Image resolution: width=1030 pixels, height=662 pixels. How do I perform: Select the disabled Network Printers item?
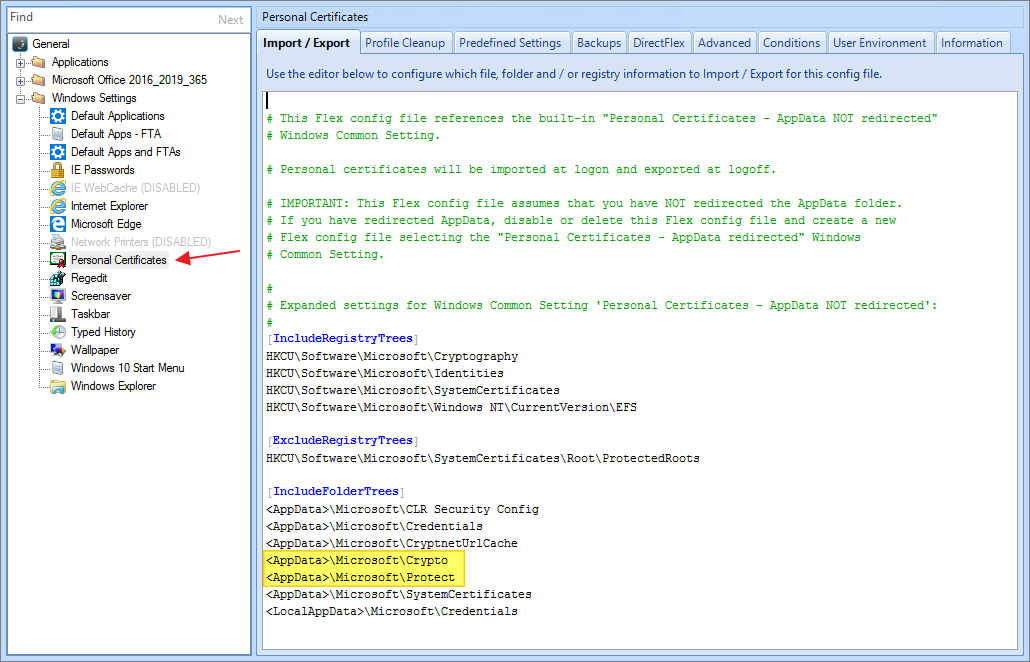140,242
